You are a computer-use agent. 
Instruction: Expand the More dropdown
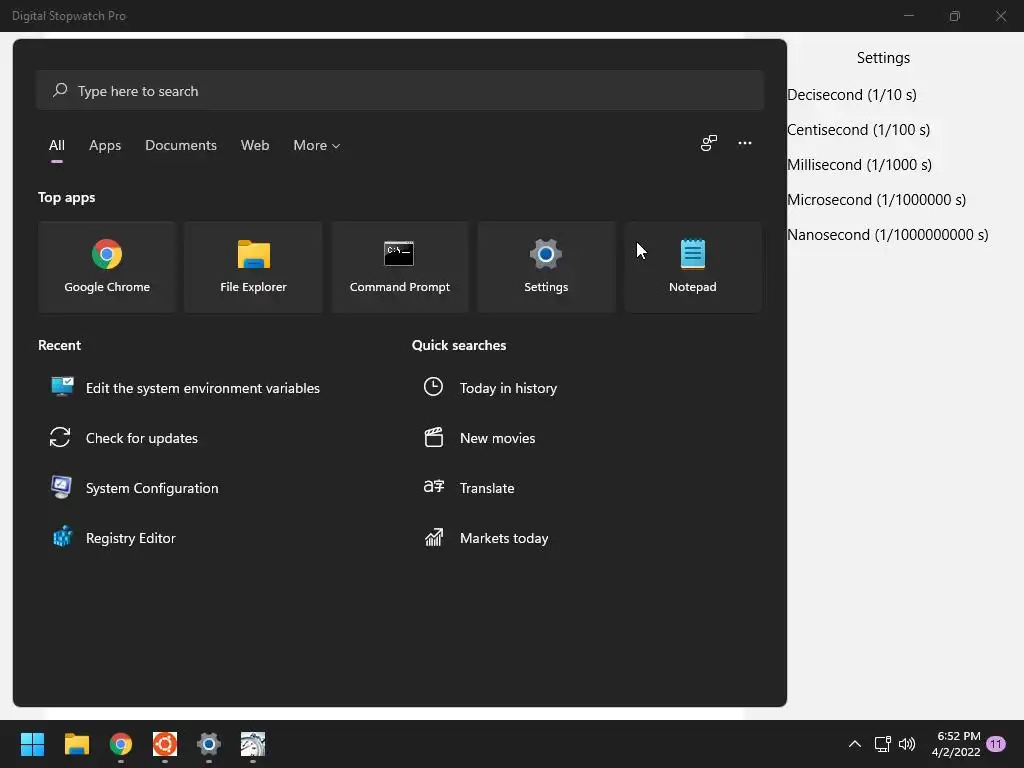317,145
